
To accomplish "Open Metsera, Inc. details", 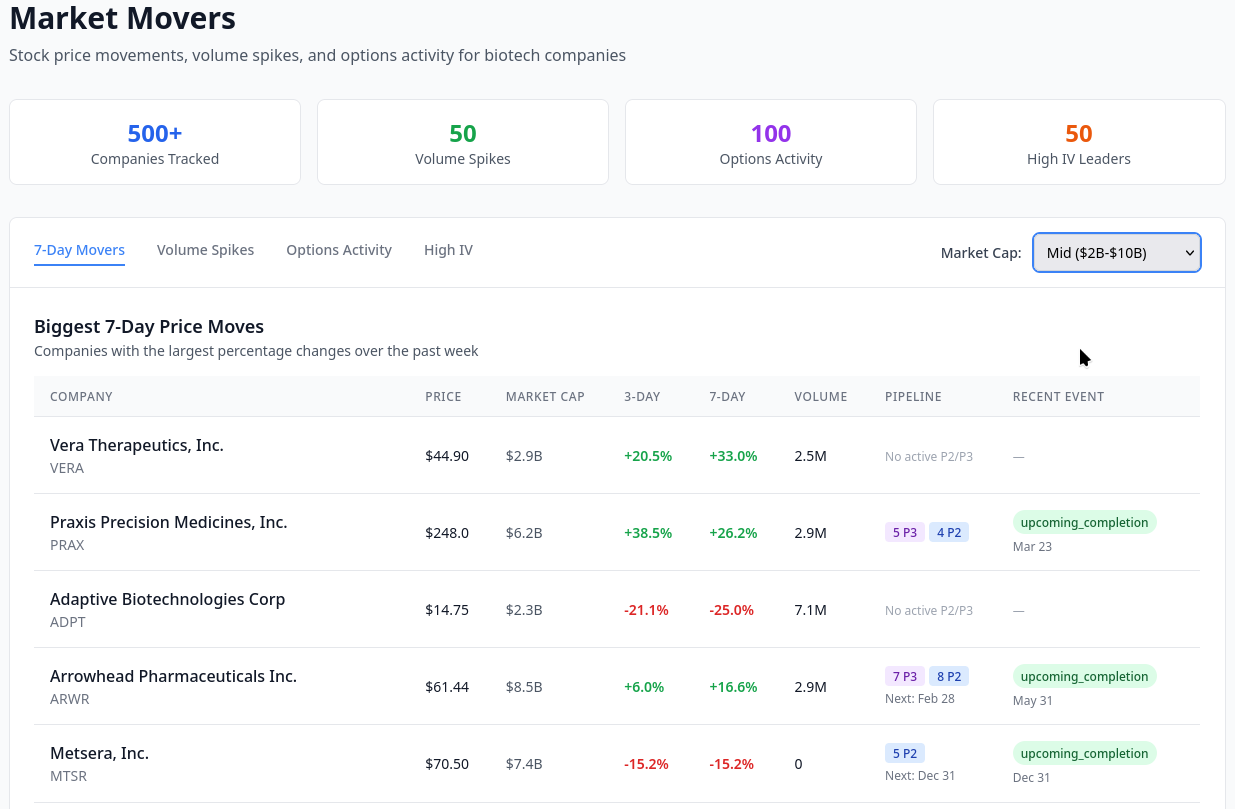I will 99,753.
